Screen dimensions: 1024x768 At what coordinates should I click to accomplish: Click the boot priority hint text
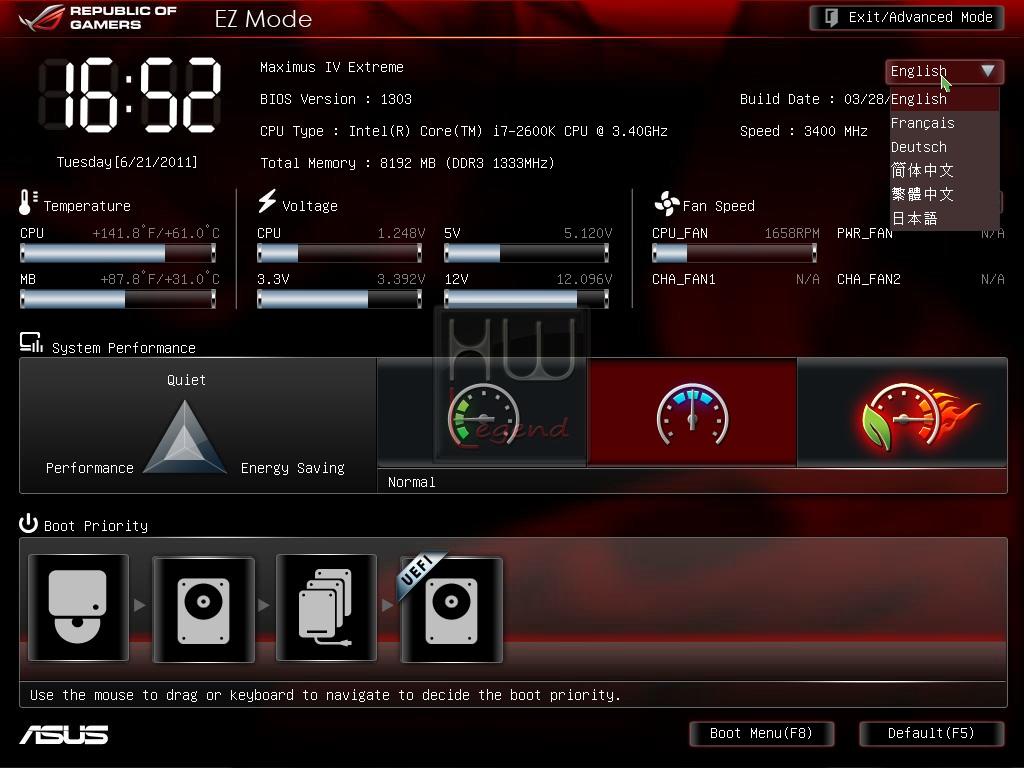point(325,695)
